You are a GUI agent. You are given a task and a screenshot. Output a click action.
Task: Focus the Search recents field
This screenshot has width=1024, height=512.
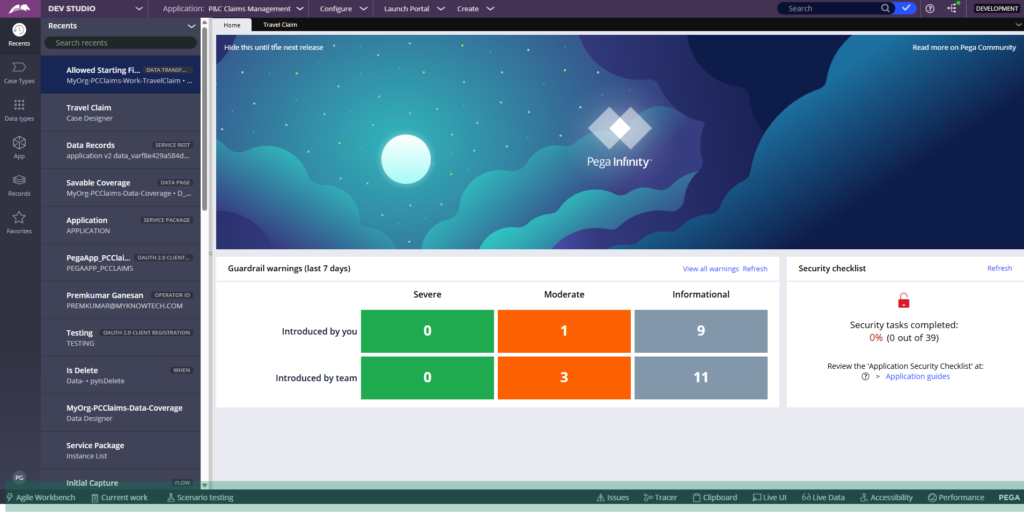[x=120, y=42]
